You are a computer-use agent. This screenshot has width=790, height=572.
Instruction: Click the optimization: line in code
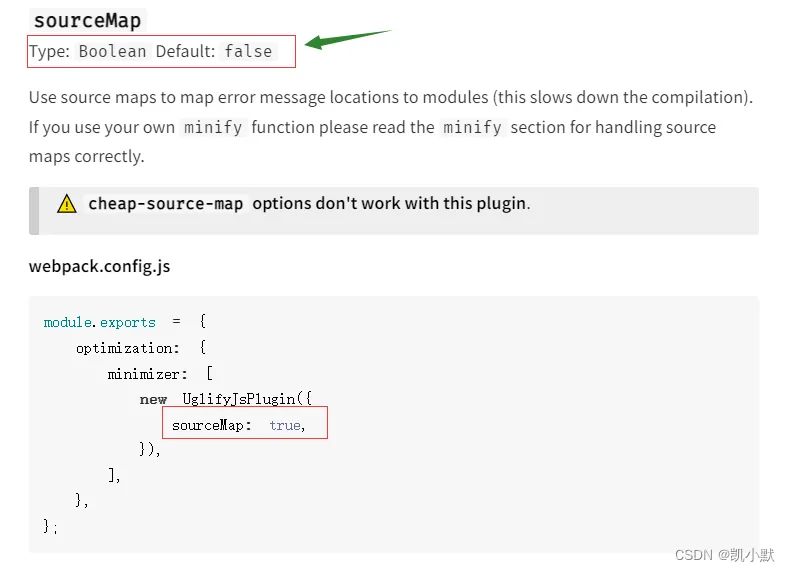pos(127,348)
